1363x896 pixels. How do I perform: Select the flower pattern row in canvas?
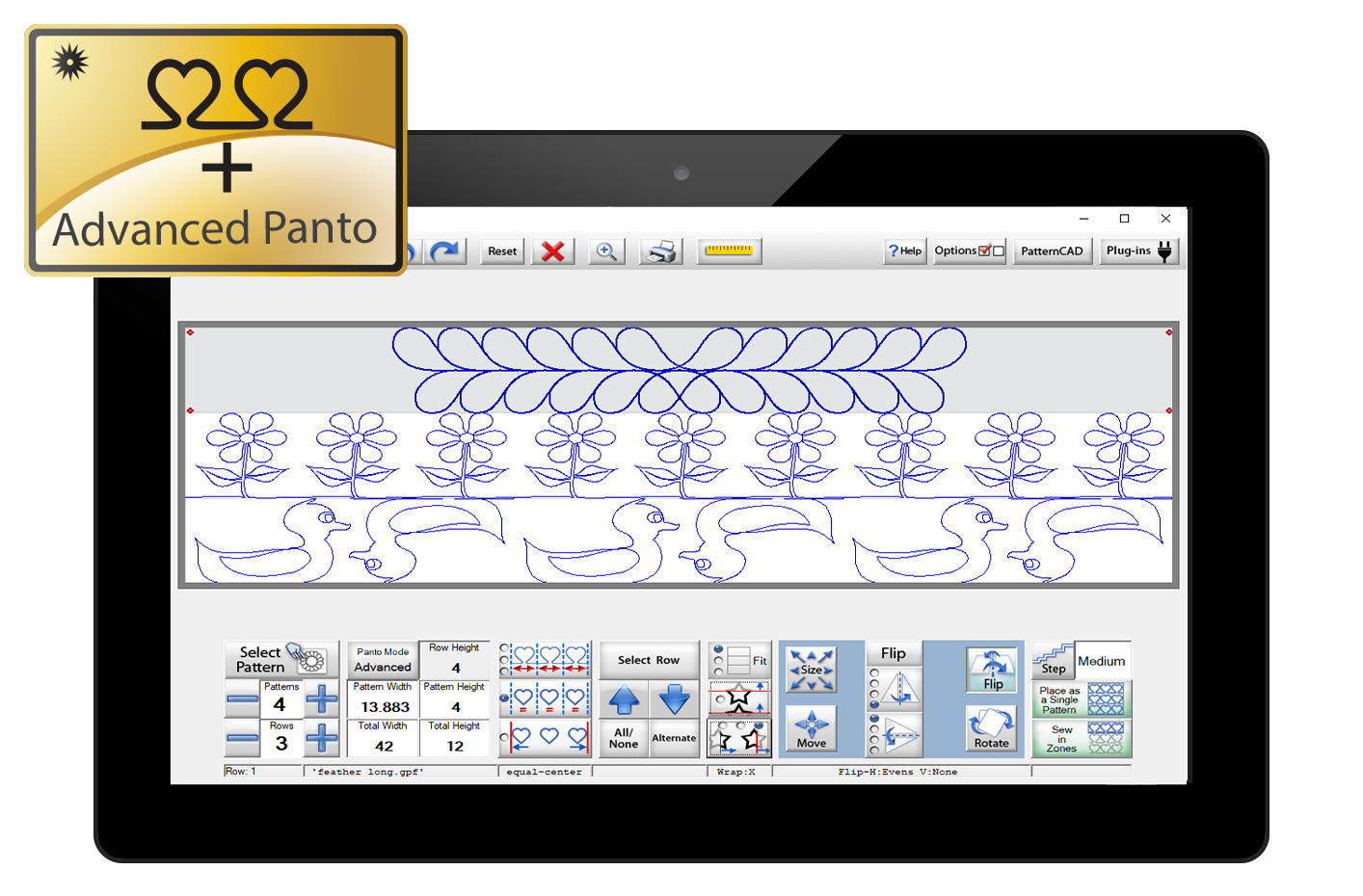(x=679, y=455)
